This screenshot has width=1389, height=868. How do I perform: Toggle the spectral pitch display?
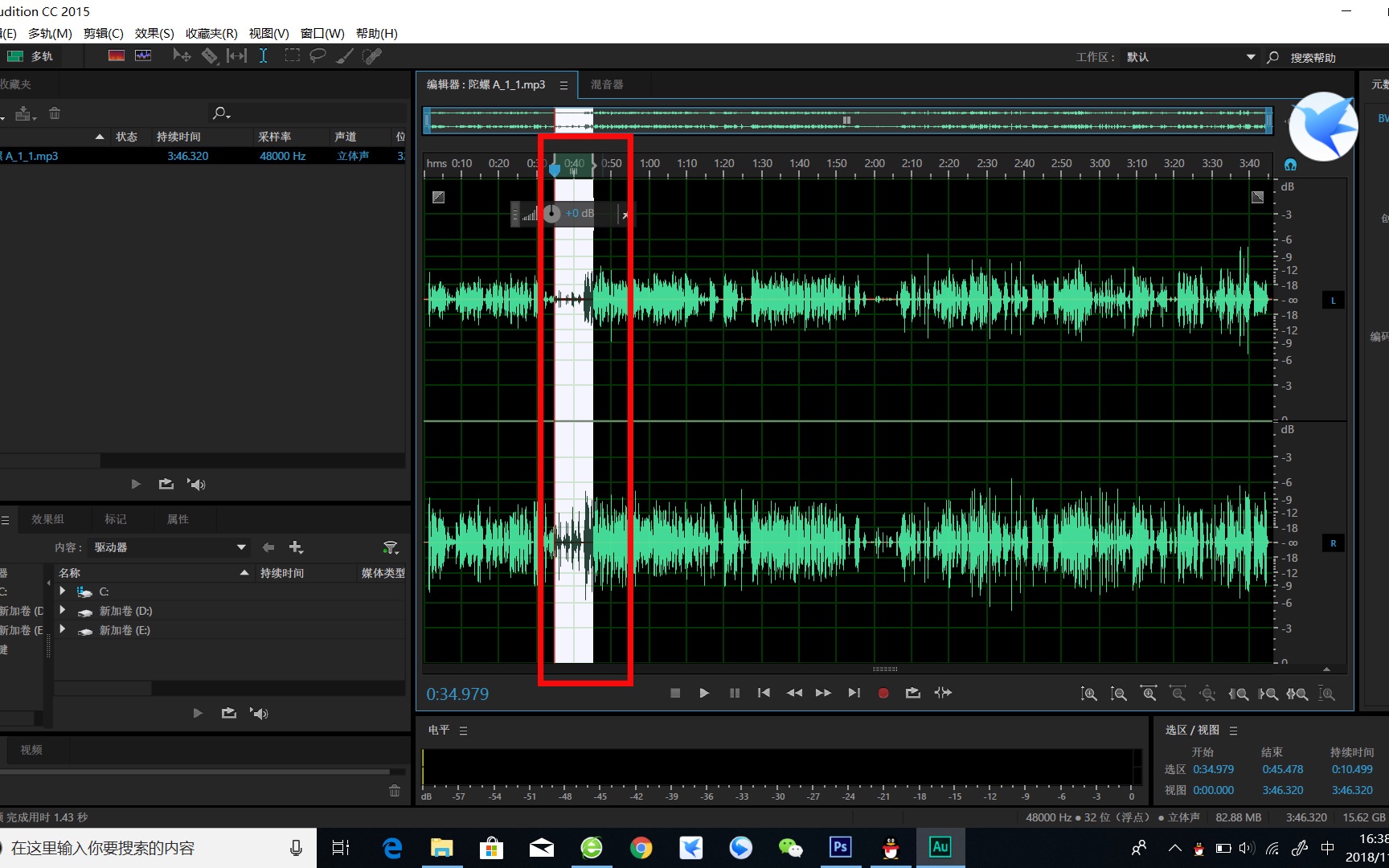click(x=143, y=56)
